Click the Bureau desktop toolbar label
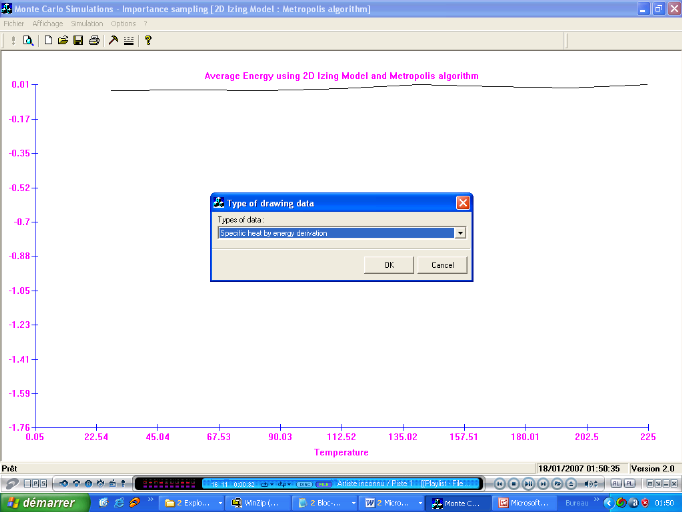682x512 pixels. [x=577, y=503]
